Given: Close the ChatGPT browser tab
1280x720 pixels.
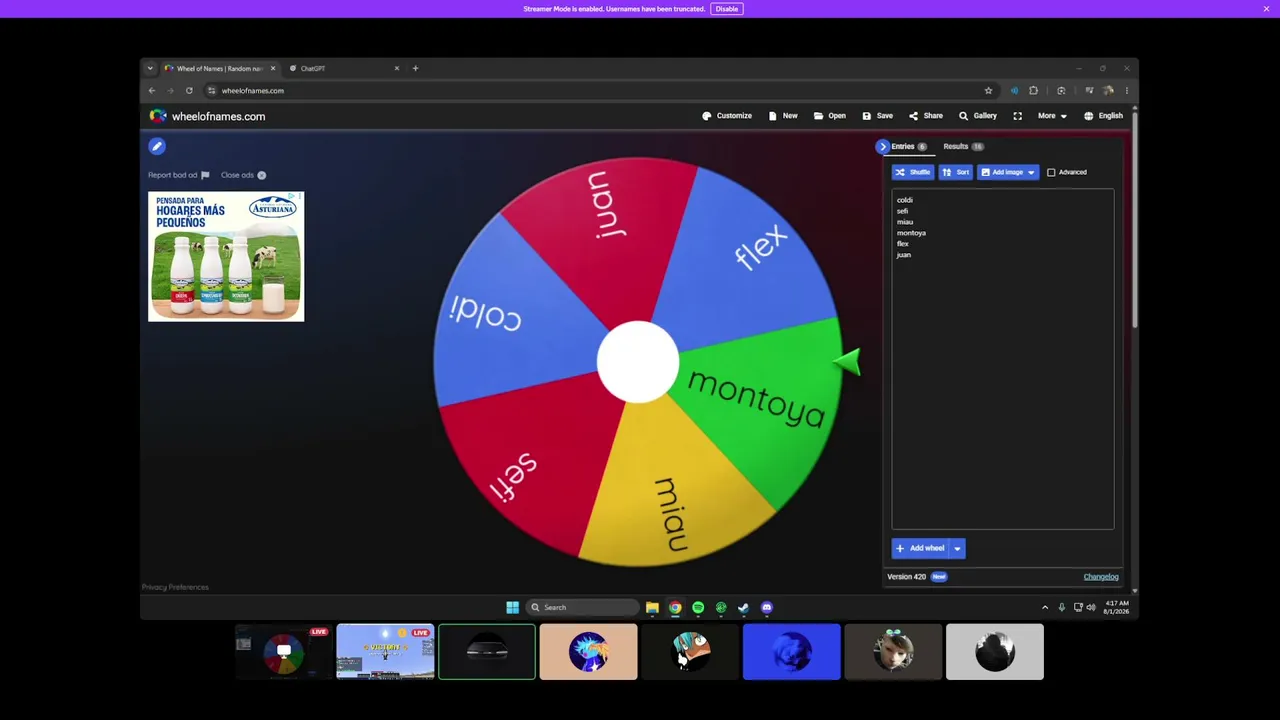Looking at the screenshot, I should click(396, 69).
